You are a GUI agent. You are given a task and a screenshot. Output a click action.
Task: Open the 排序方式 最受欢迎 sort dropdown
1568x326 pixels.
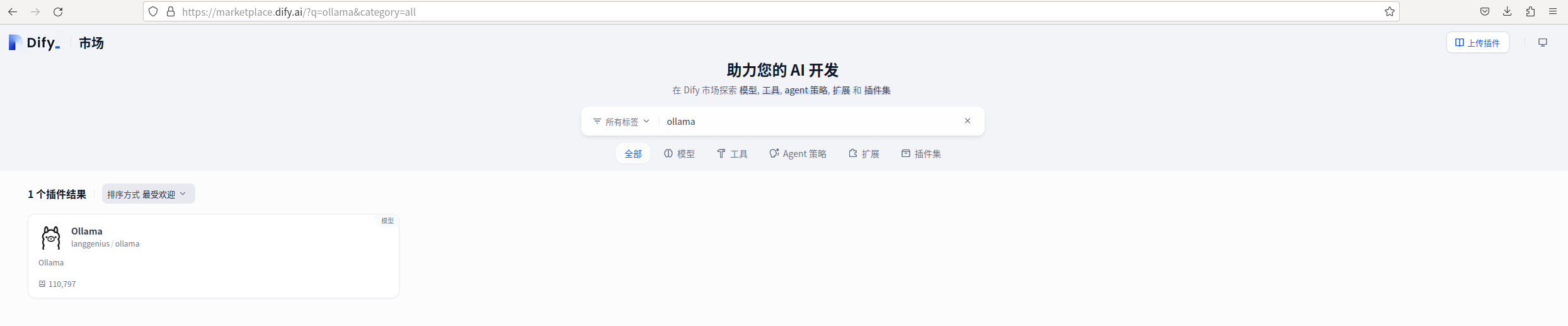pyautogui.click(x=148, y=194)
